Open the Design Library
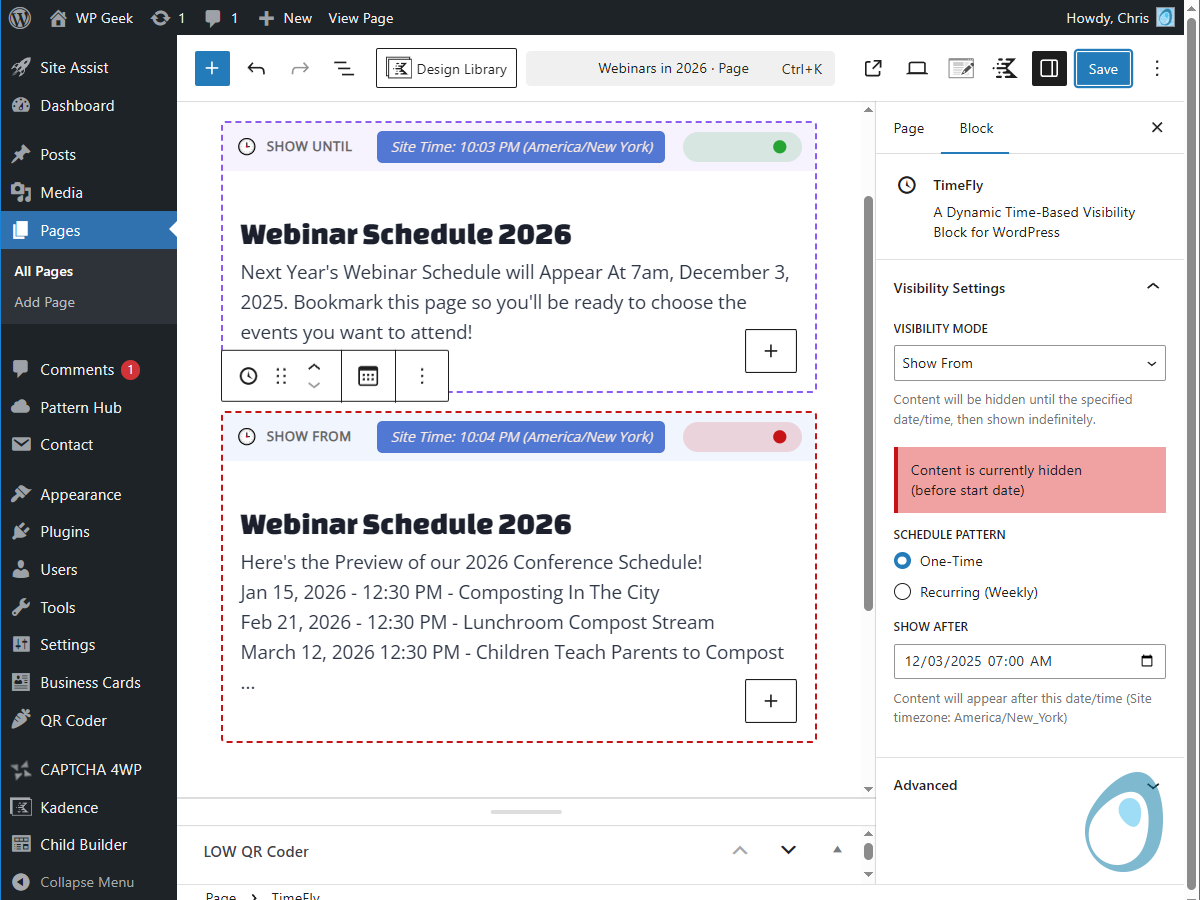The height and width of the screenshot is (900, 1200). [446, 68]
